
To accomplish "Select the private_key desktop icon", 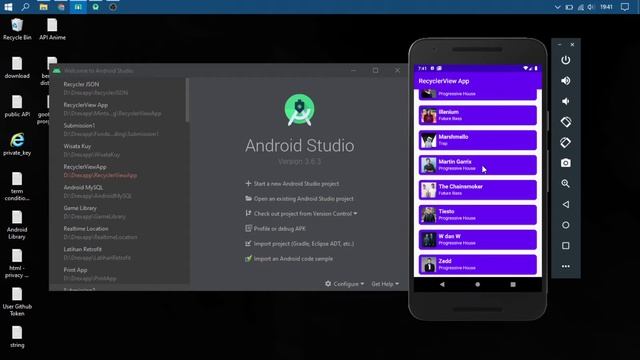I will [x=17, y=144].
